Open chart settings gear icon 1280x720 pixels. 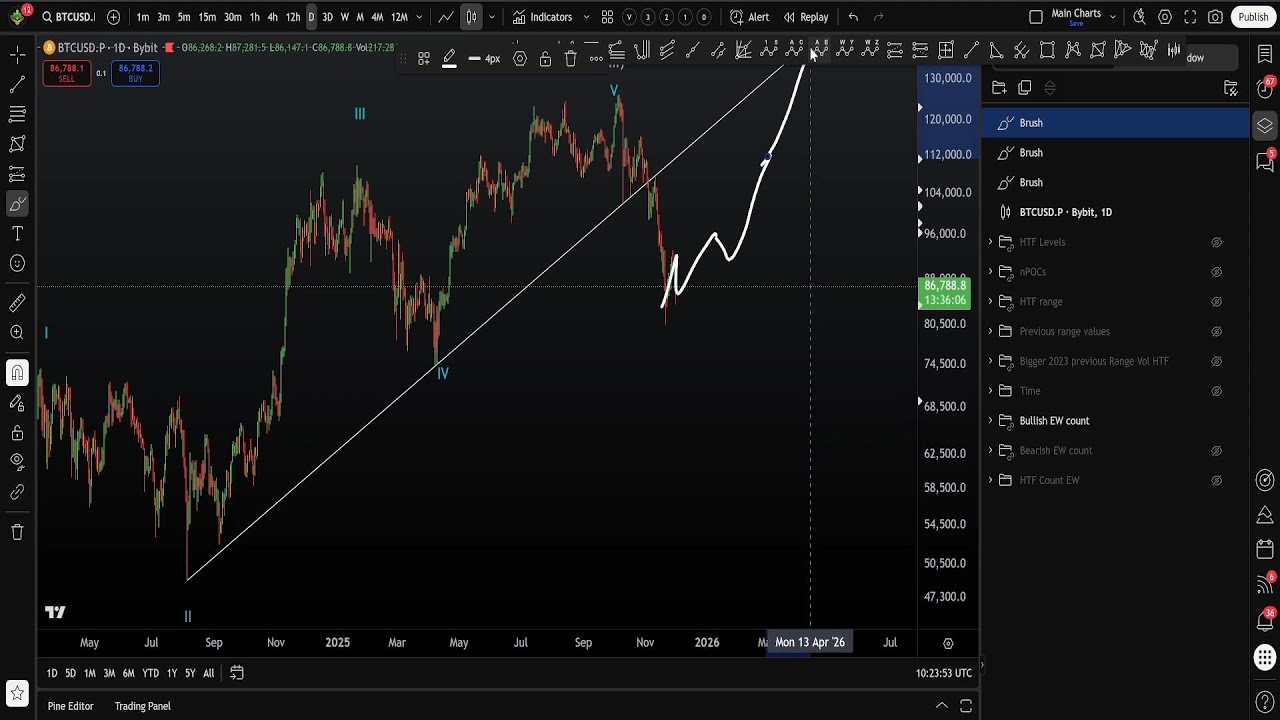[x=1165, y=17]
